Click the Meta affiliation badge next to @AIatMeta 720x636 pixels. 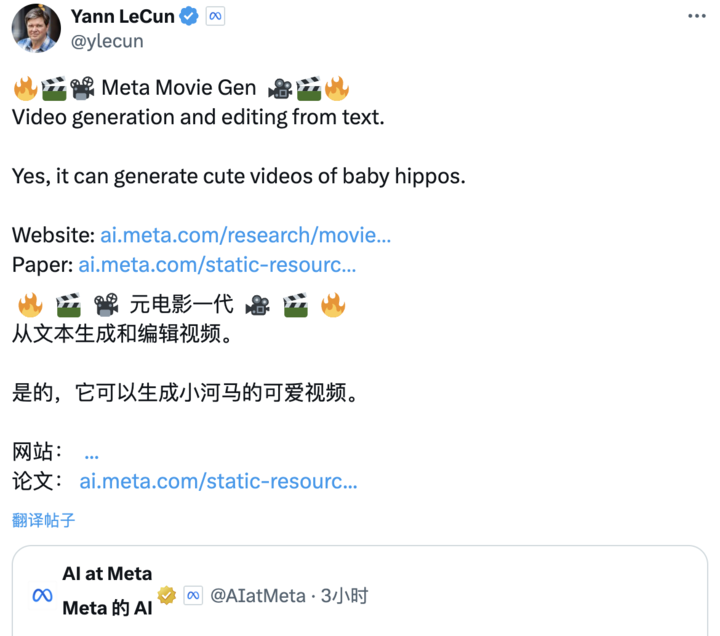coord(193,596)
